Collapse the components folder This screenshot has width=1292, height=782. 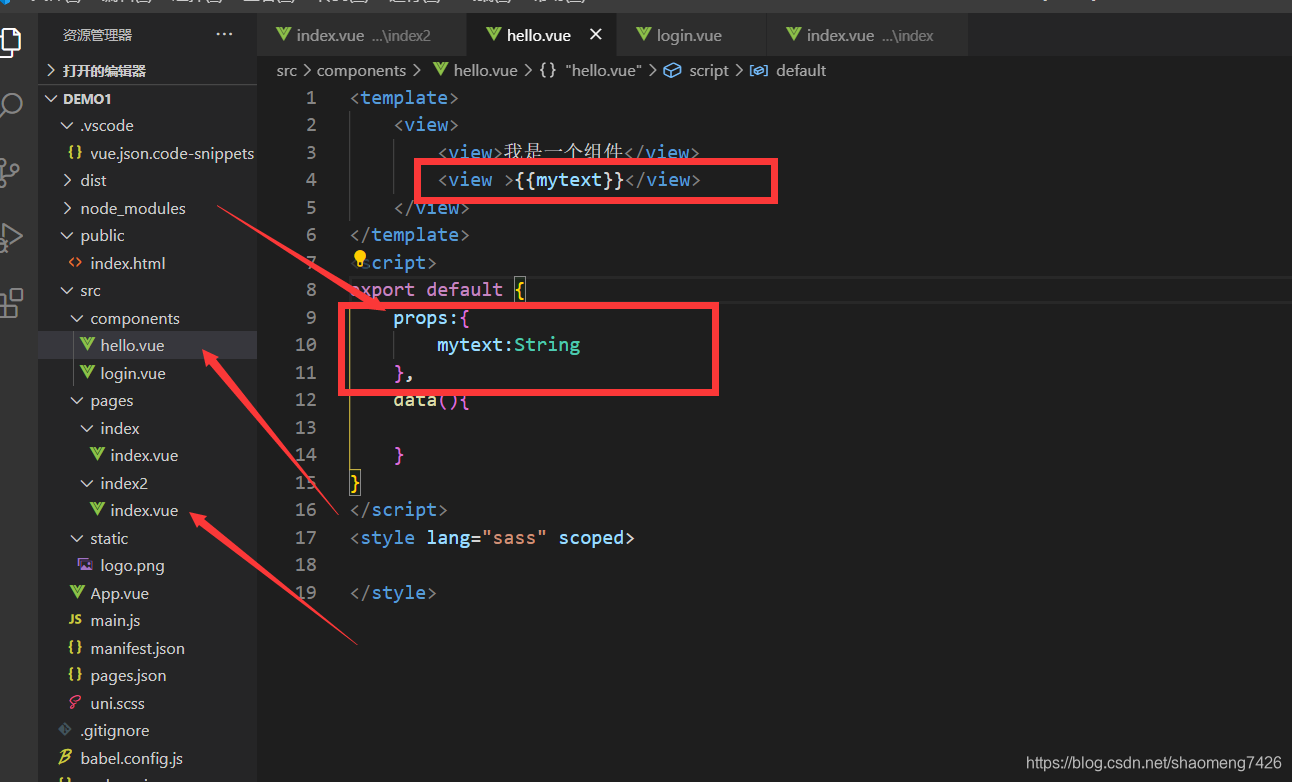click(147, 318)
